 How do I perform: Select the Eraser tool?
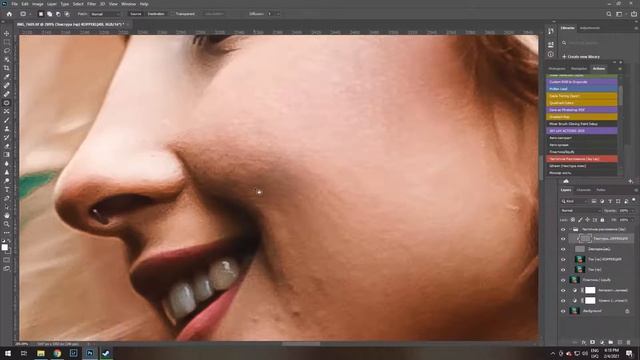pyautogui.click(x=7, y=146)
